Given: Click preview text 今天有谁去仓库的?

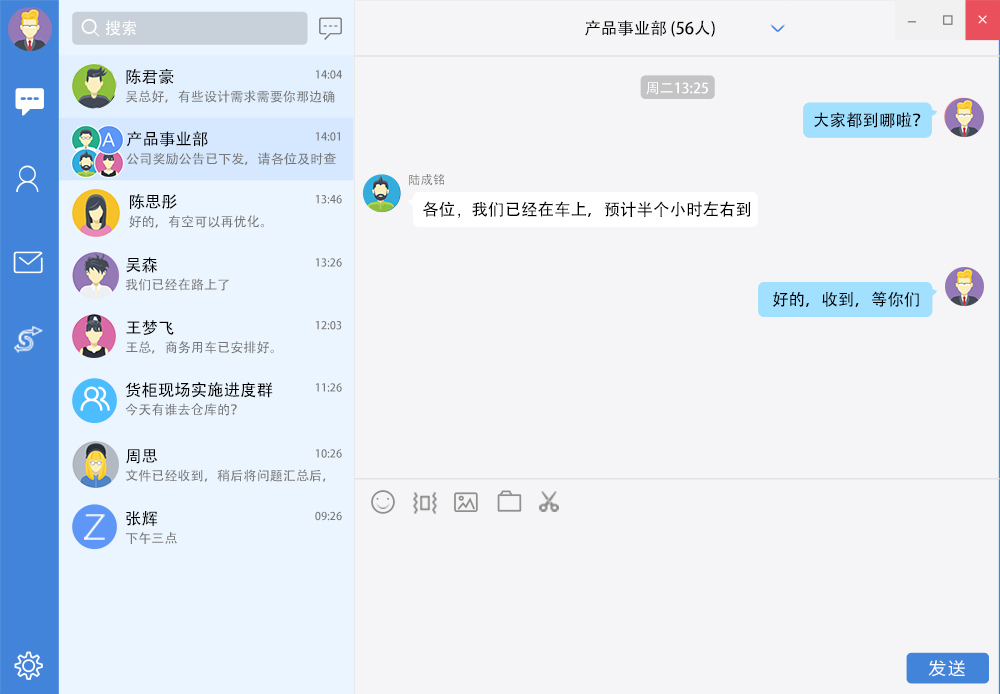Looking at the screenshot, I should tap(182, 410).
